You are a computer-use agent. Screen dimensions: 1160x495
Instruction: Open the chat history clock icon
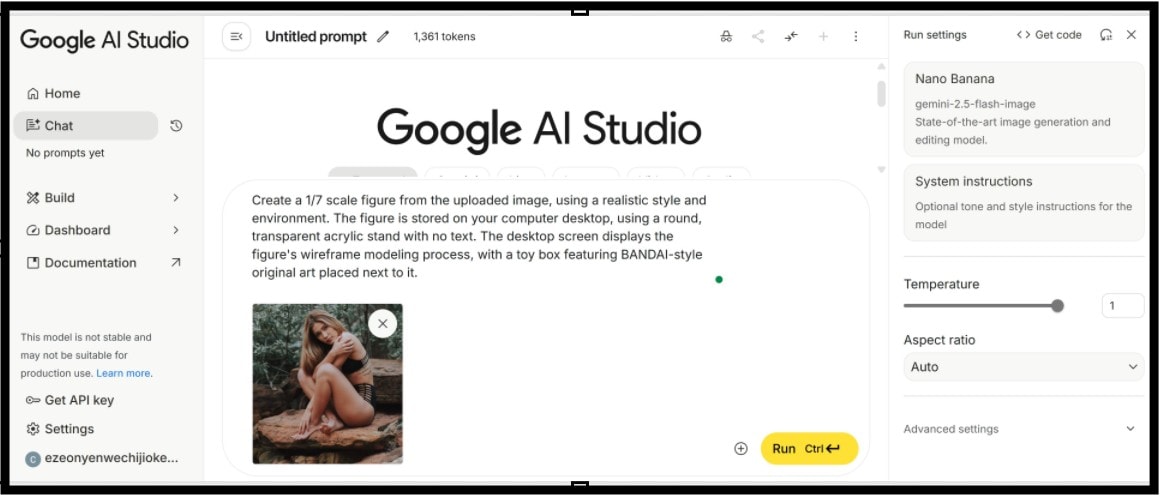[x=176, y=126]
